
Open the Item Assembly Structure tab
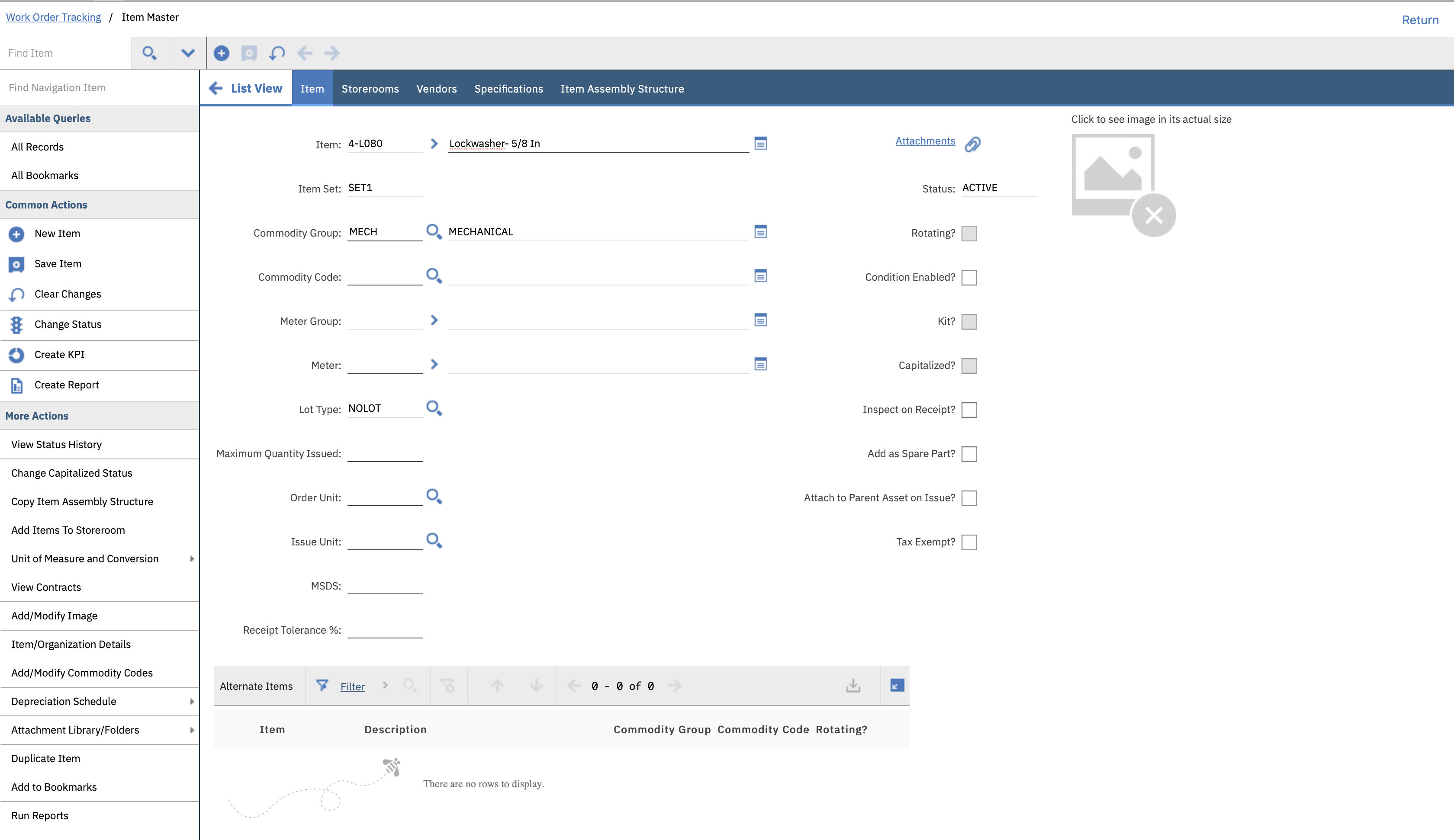point(622,89)
